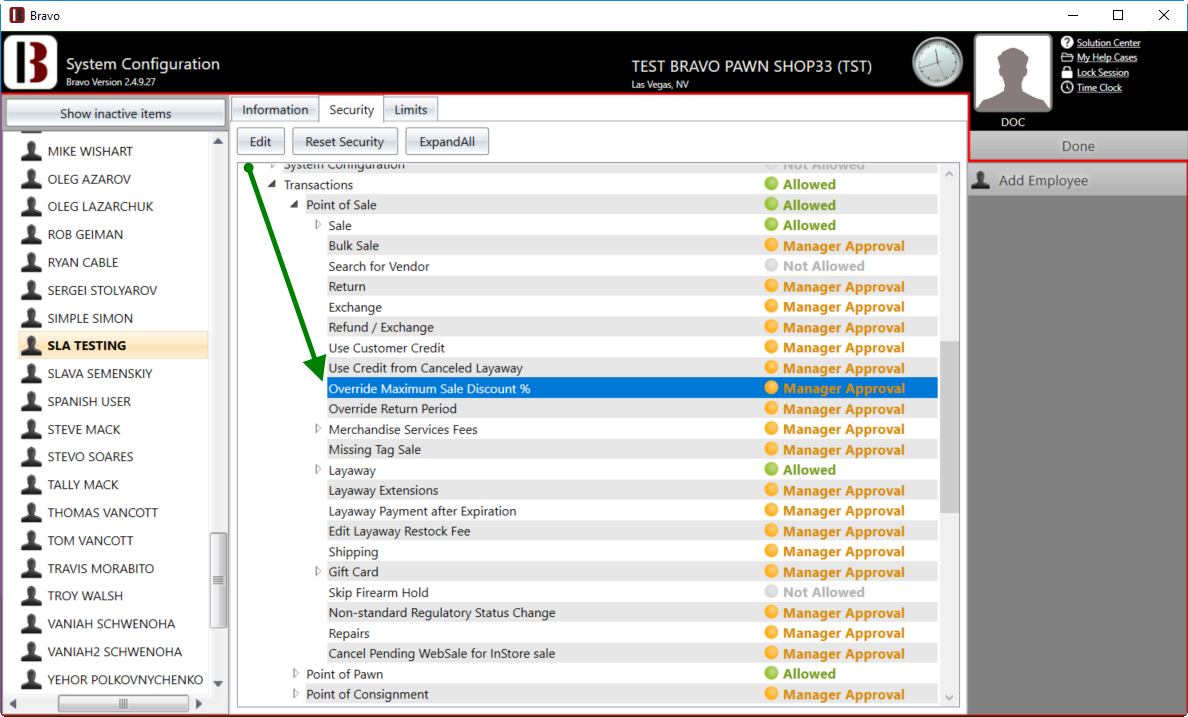Click the person icon beside TALLY MACK

coord(31,485)
